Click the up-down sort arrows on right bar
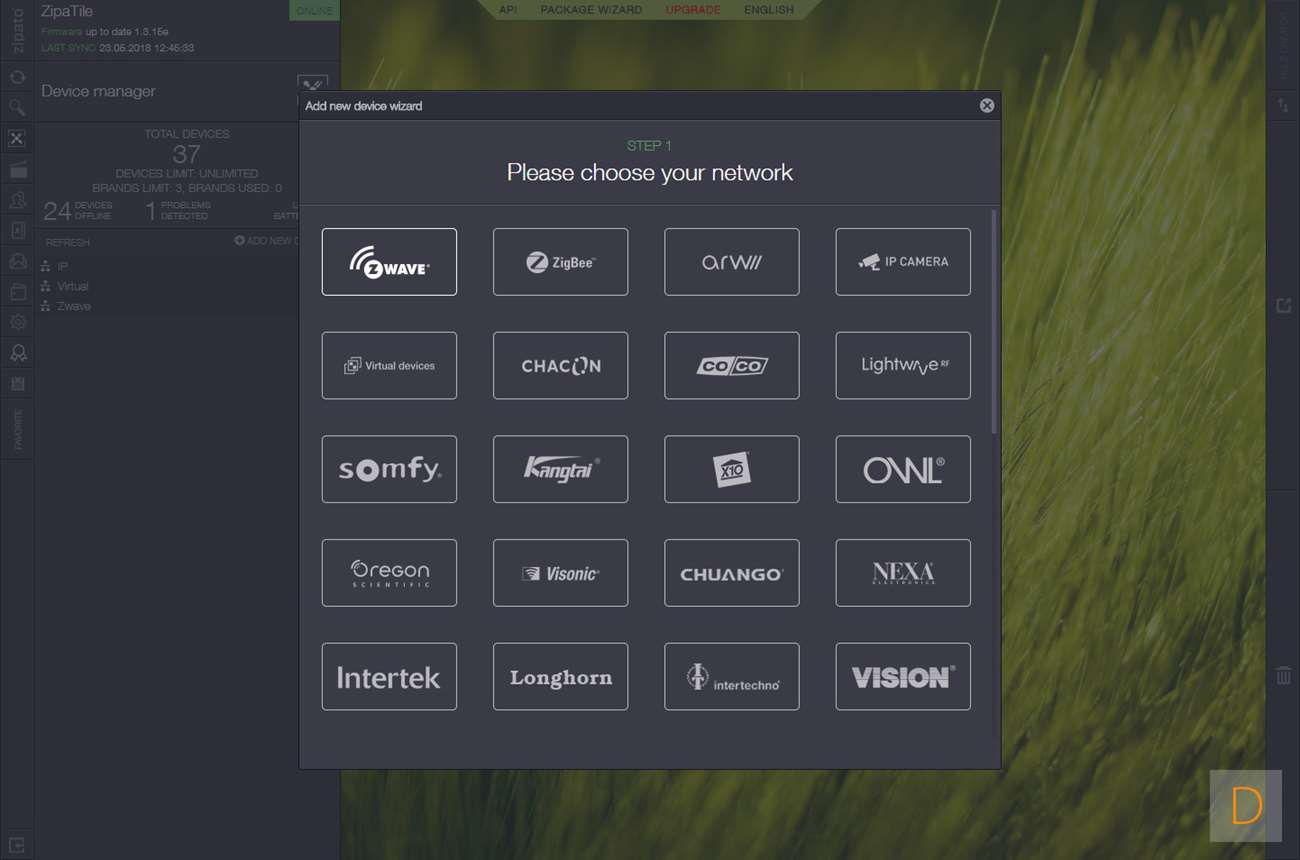The height and width of the screenshot is (860, 1300). coord(1283,105)
